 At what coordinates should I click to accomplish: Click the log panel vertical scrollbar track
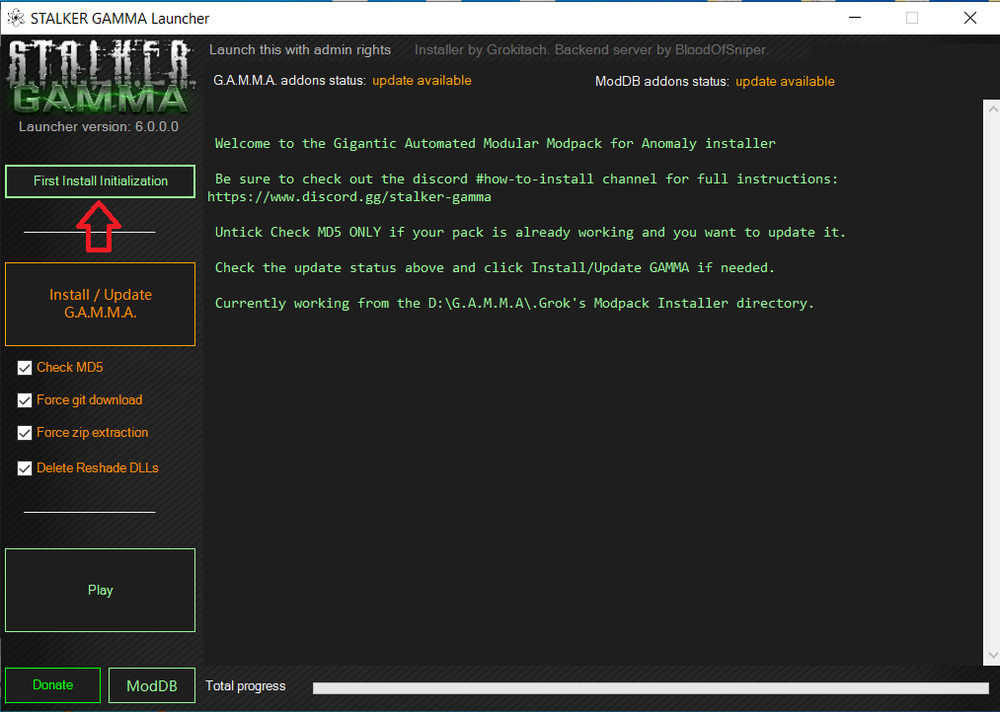point(991,380)
